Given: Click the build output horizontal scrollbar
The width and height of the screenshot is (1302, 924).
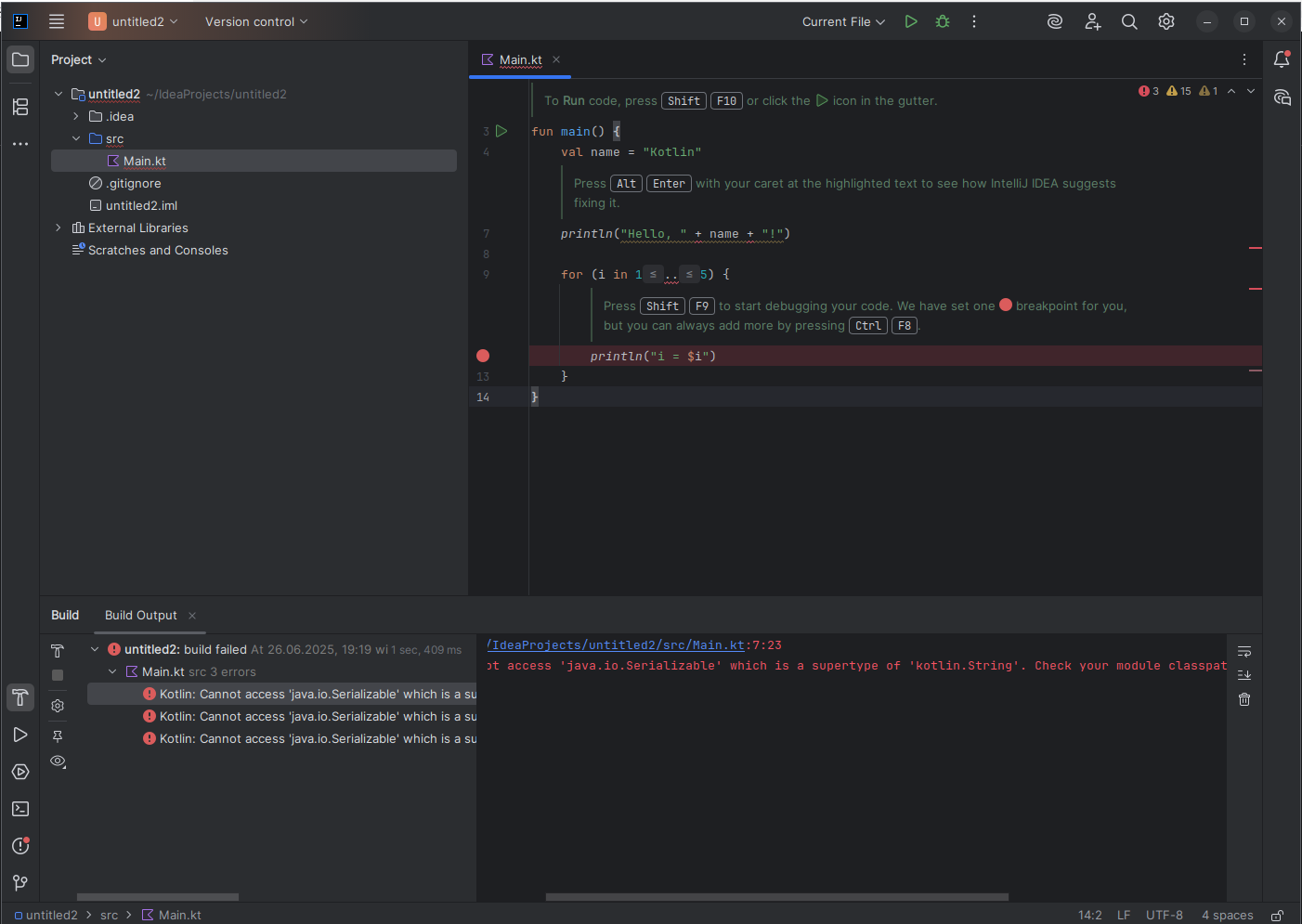Looking at the screenshot, I should (x=776, y=897).
